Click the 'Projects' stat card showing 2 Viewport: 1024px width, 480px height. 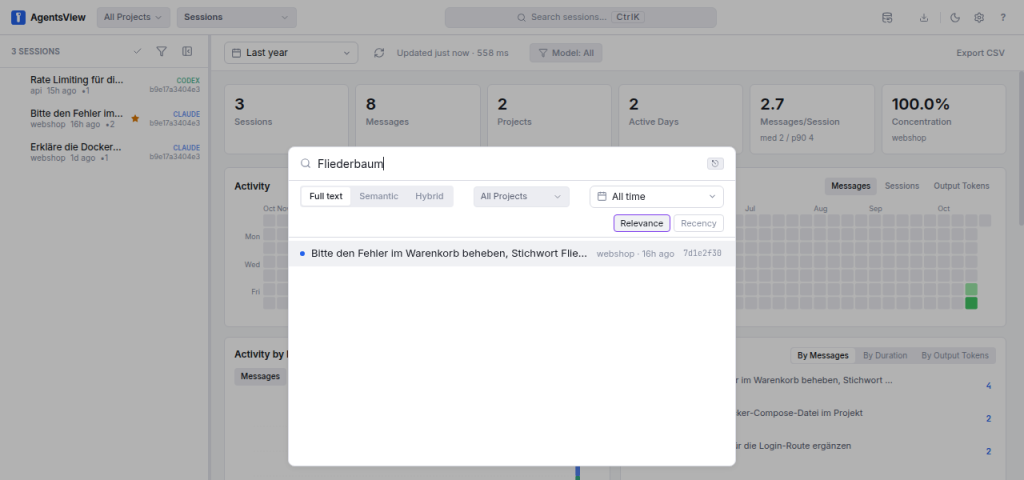[x=549, y=118]
